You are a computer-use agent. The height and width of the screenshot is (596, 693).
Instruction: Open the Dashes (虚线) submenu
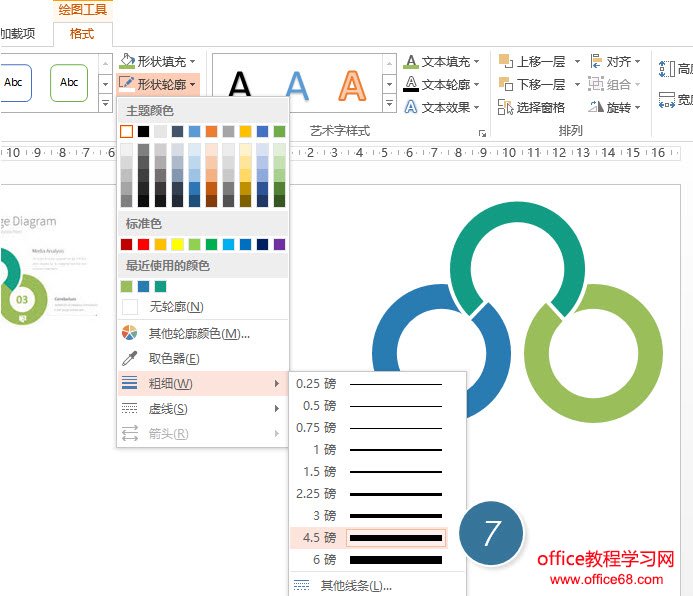(x=203, y=409)
